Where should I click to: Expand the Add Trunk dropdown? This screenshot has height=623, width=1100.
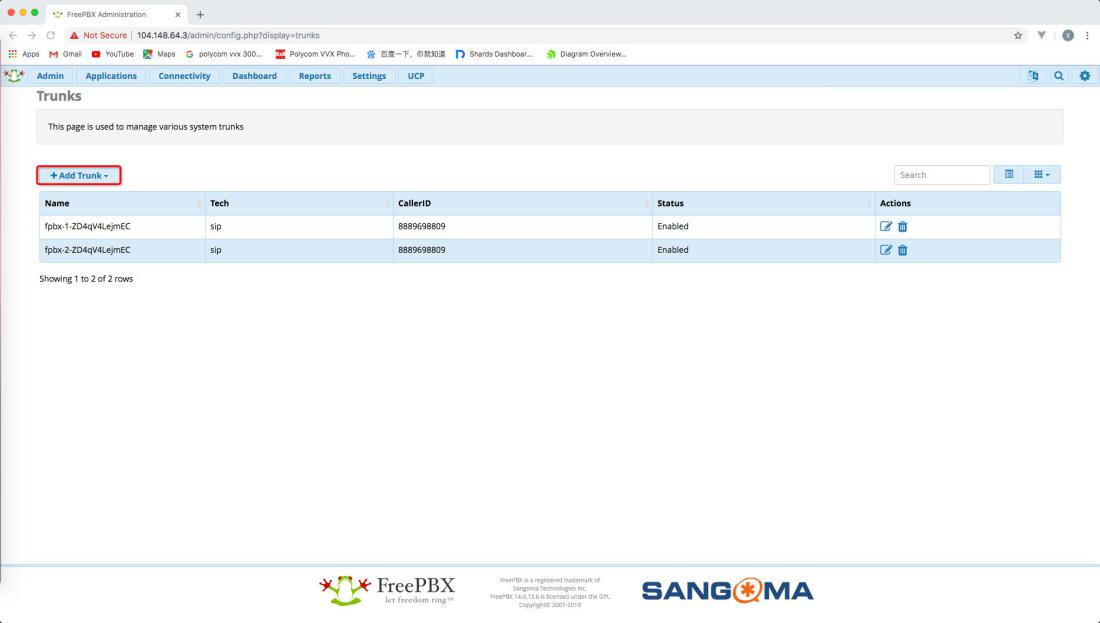[x=79, y=176]
